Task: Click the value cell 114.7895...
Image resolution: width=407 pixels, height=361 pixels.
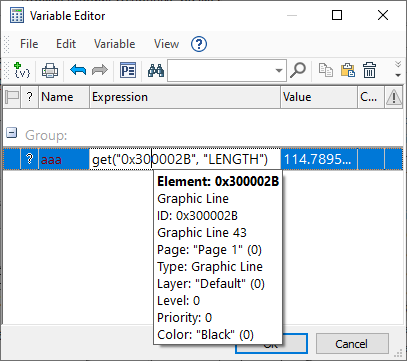Action: (319, 159)
